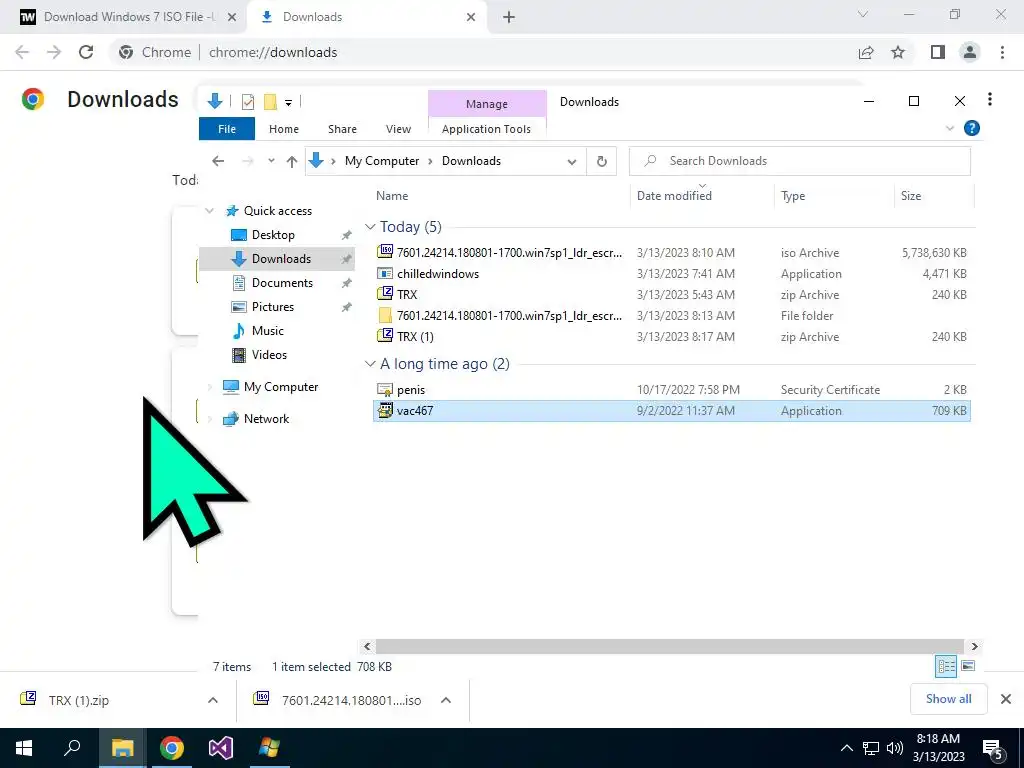Close the Chrome downloads shelf
1024x768 pixels.
(1006, 699)
